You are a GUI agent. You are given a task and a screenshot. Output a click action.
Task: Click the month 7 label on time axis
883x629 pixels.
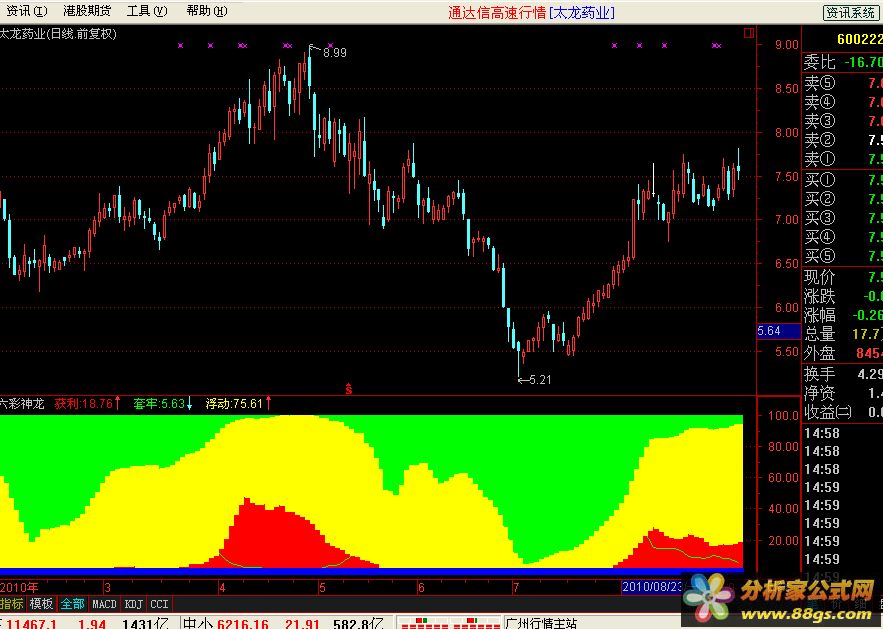click(x=515, y=588)
